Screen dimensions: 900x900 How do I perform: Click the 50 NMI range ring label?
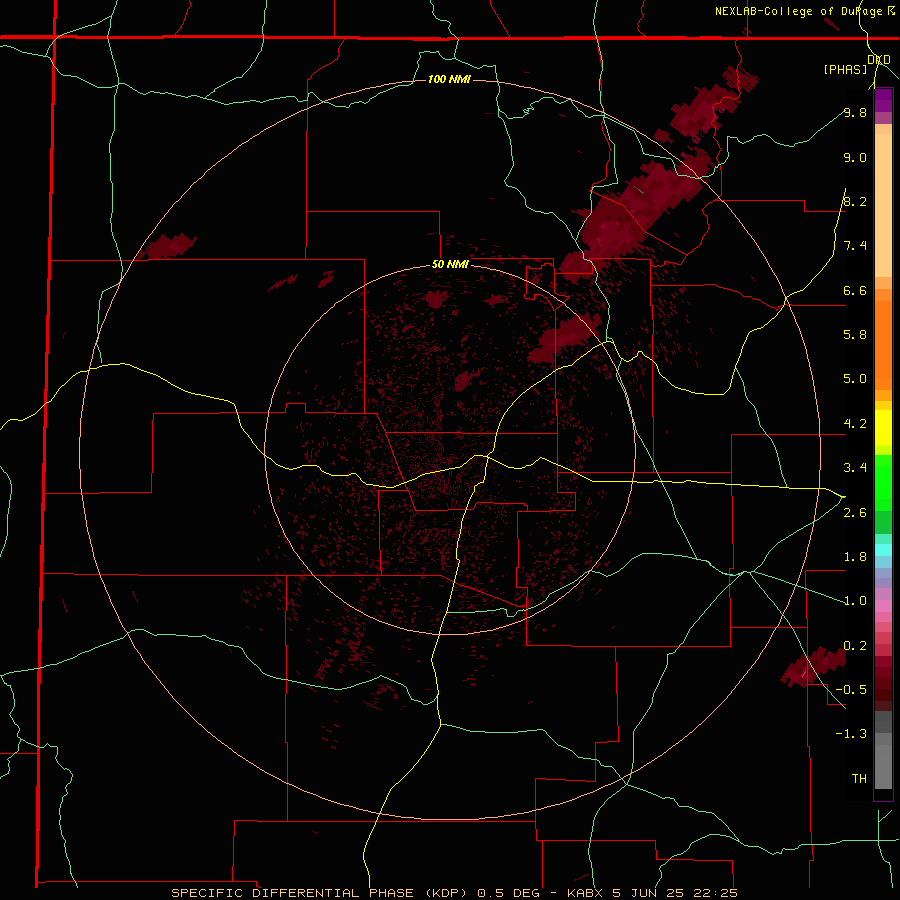[x=450, y=264]
